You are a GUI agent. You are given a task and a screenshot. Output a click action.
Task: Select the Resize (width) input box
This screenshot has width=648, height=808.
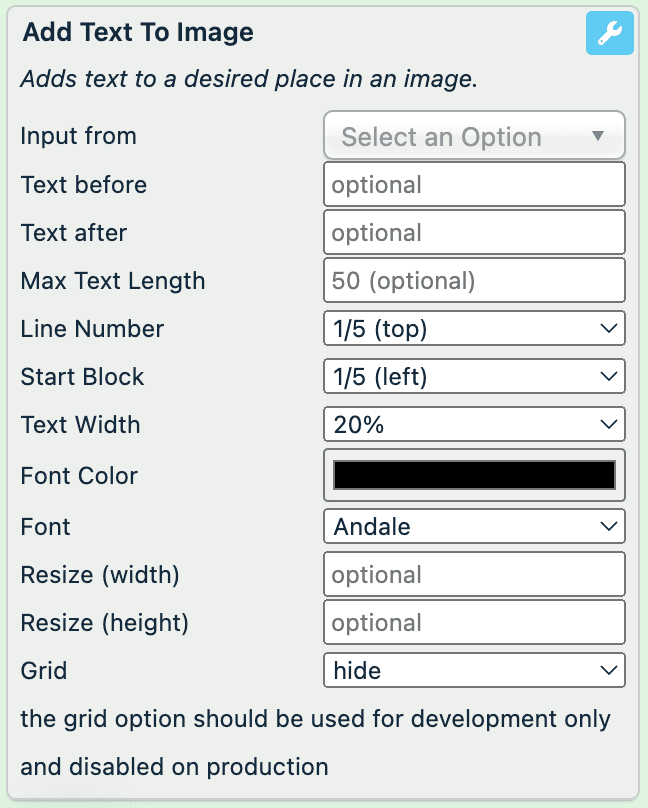[473, 574]
